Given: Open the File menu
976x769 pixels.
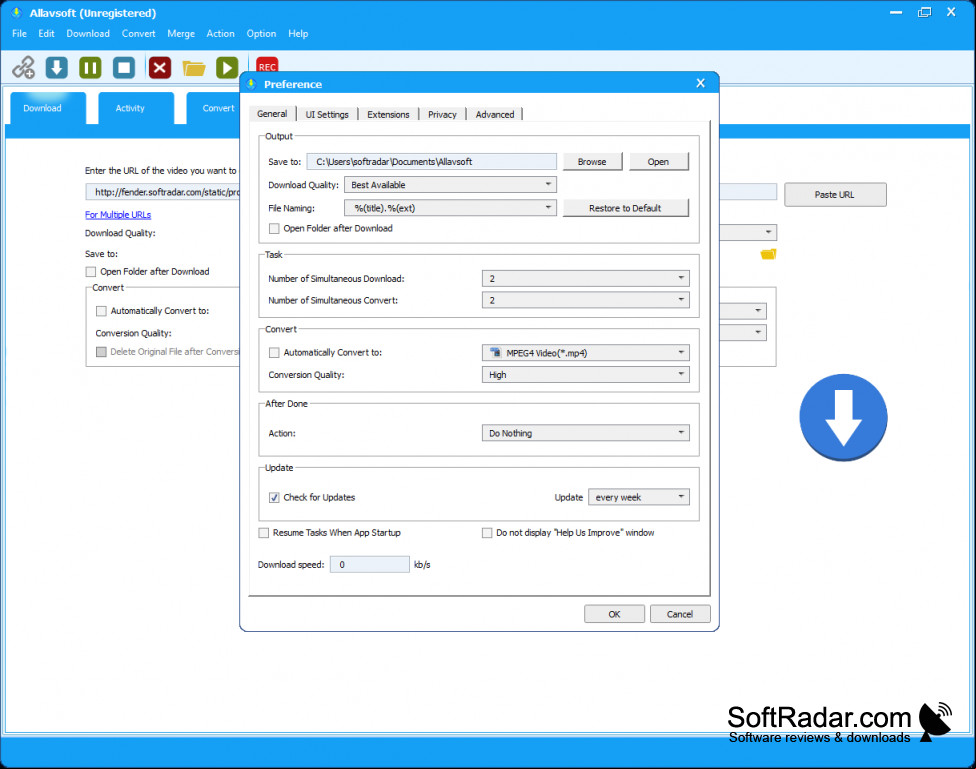Looking at the screenshot, I should pos(19,34).
